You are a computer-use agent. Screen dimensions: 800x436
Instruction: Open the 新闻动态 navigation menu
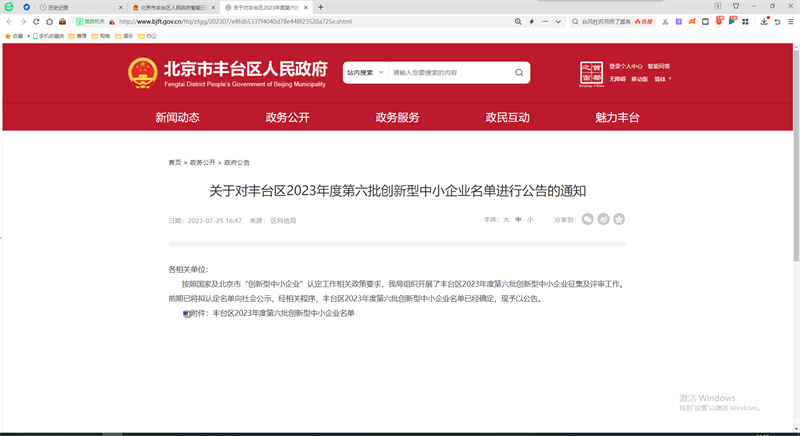(177, 118)
